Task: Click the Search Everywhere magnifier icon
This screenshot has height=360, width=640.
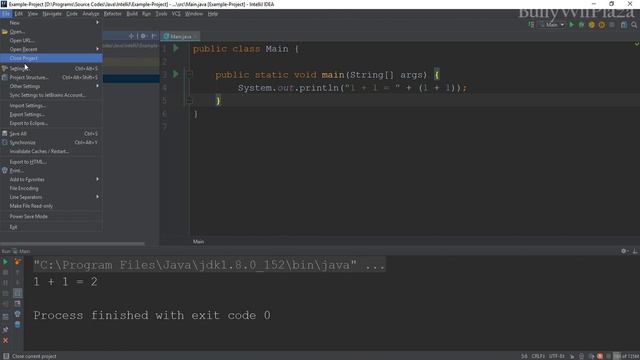Action: [x=634, y=25]
